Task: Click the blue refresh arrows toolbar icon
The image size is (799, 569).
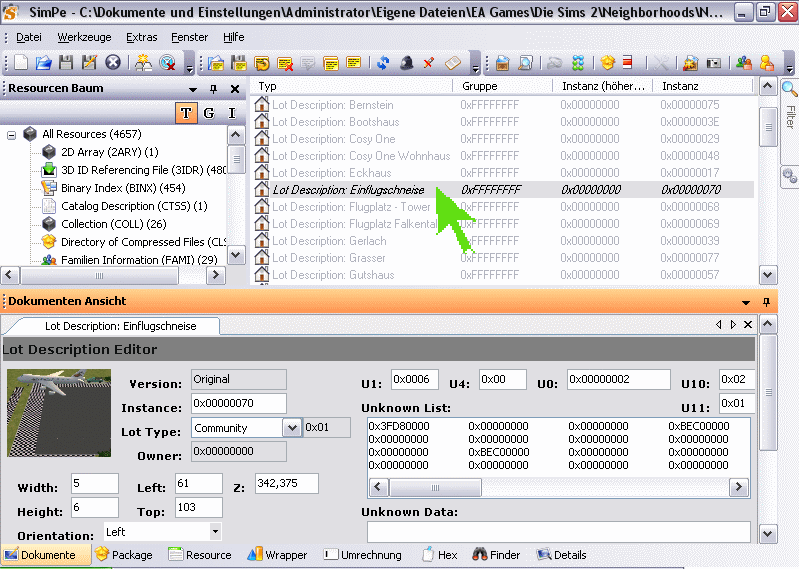Action: tap(383, 63)
